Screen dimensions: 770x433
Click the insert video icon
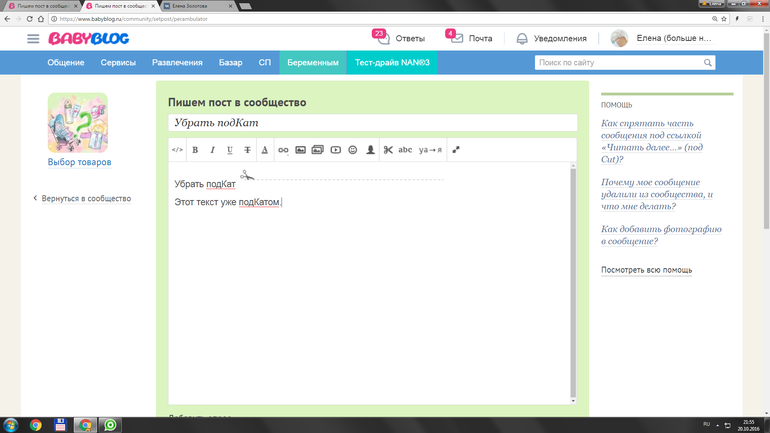[x=335, y=150]
